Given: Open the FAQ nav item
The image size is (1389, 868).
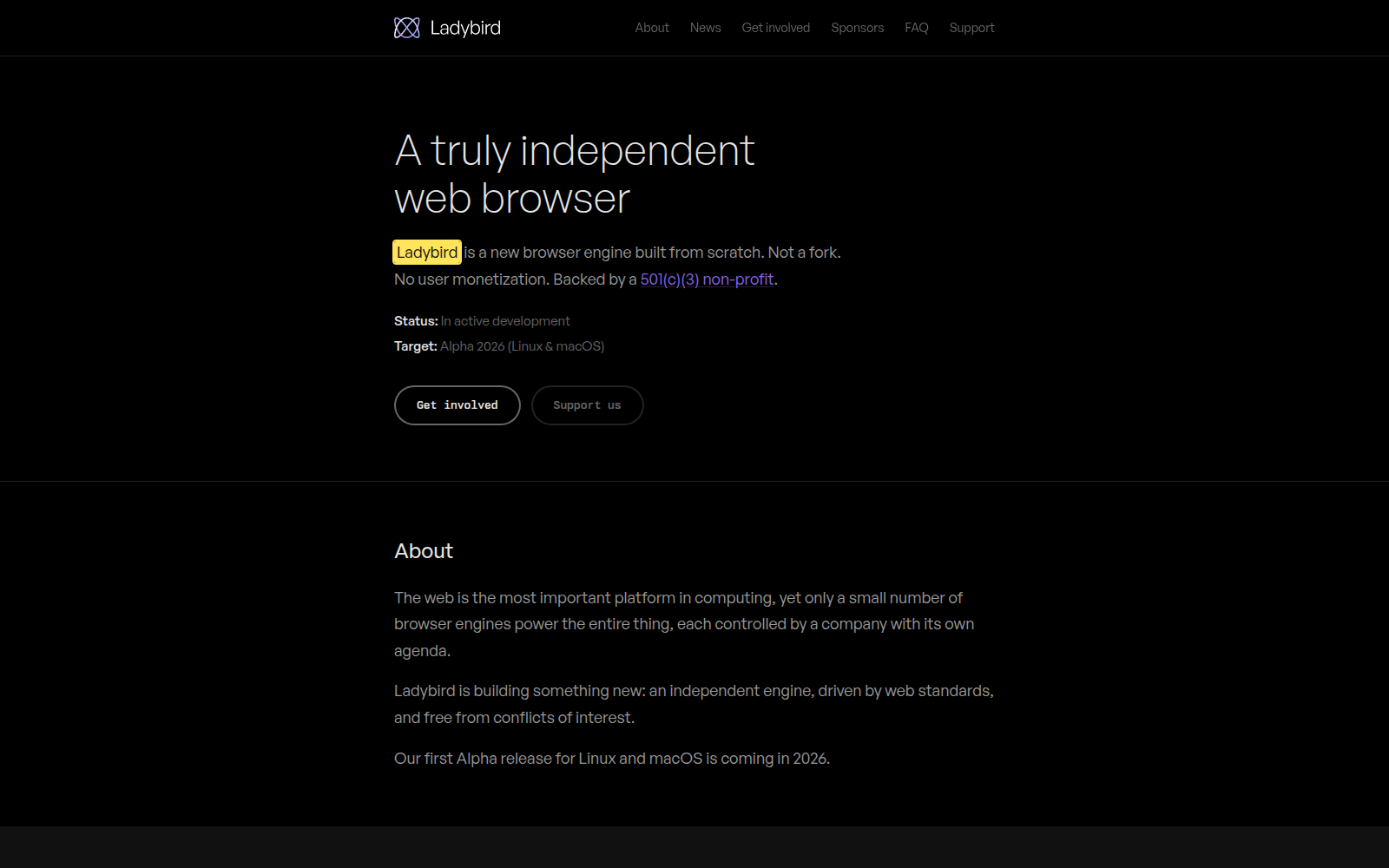Looking at the screenshot, I should [917, 28].
